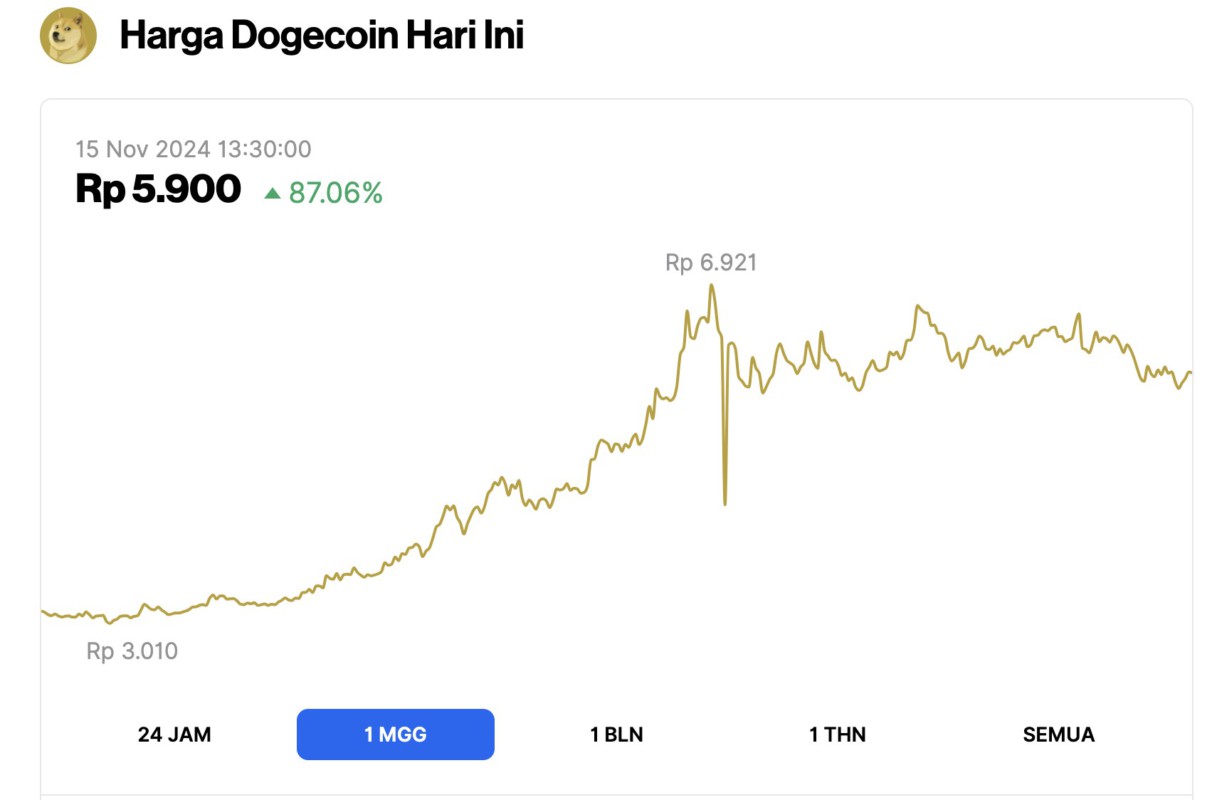Click the Rp 3.010 low price label
This screenshot has width=1217, height=800.
pyautogui.click(x=129, y=650)
